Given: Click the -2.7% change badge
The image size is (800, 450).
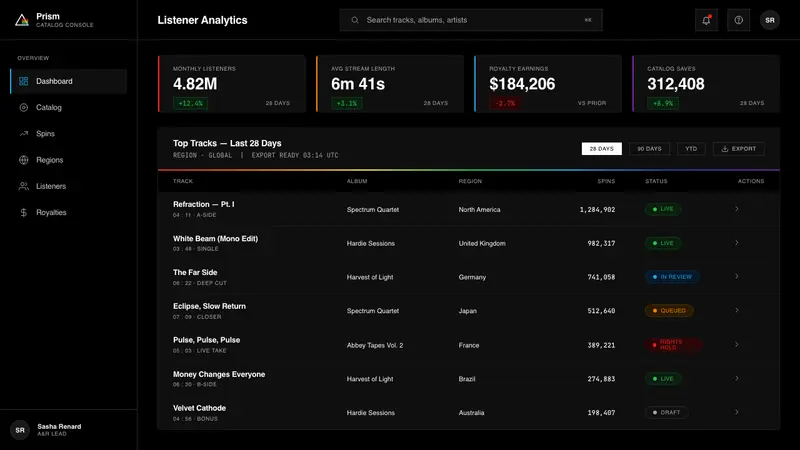Looking at the screenshot, I should point(505,103).
